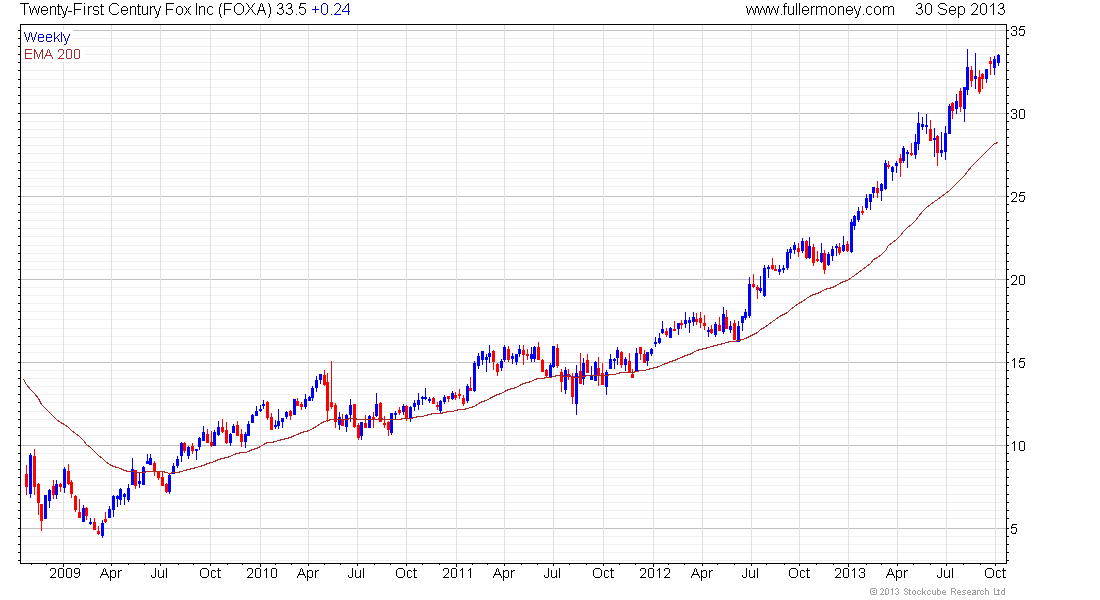Click the 2013 year label on time axis
This screenshot has width=1100, height=600.
pos(850,573)
